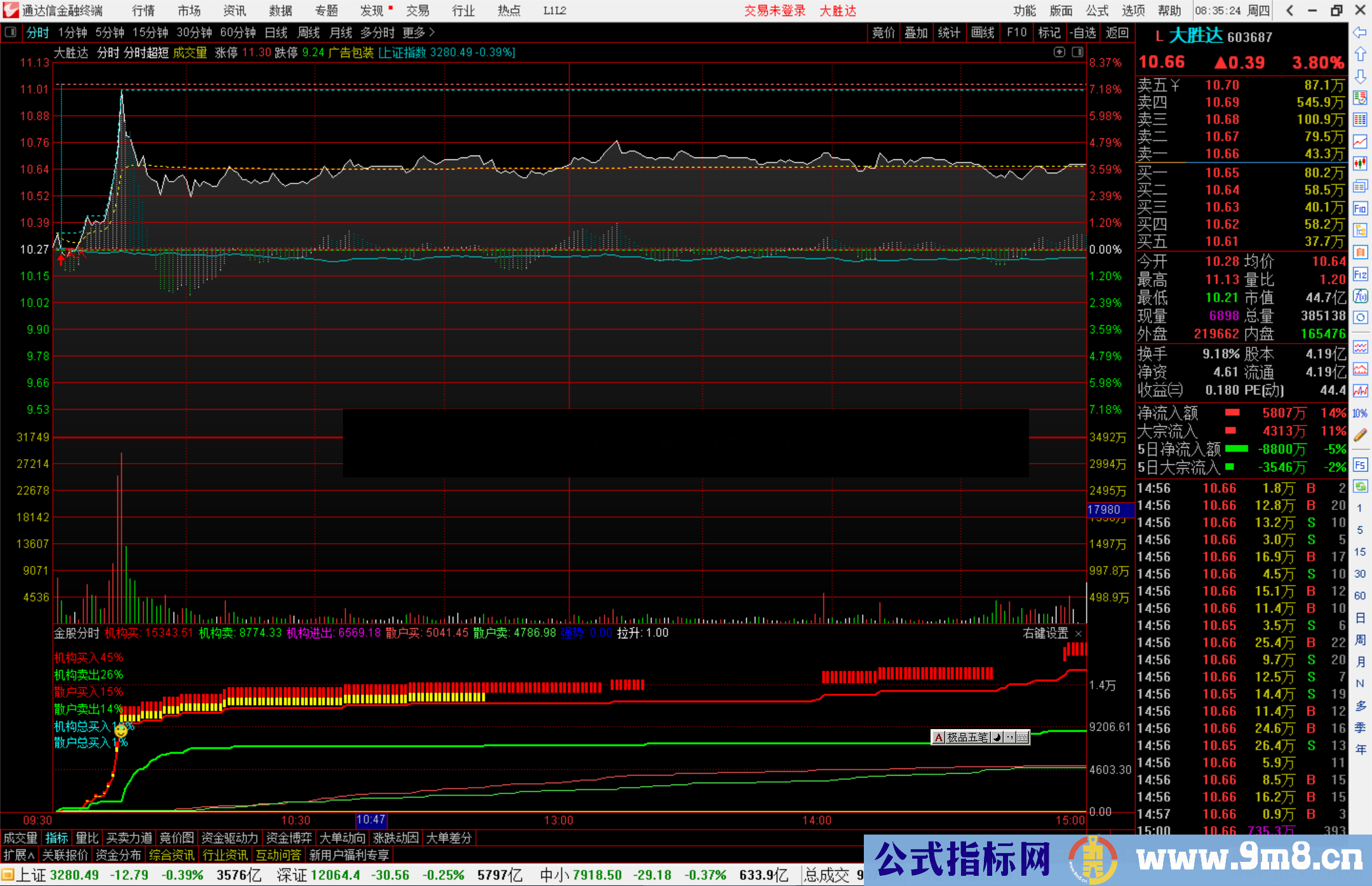Click the up arrow icon in right sidebar
The height and width of the screenshot is (886, 1372).
pyautogui.click(x=1360, y=55)
